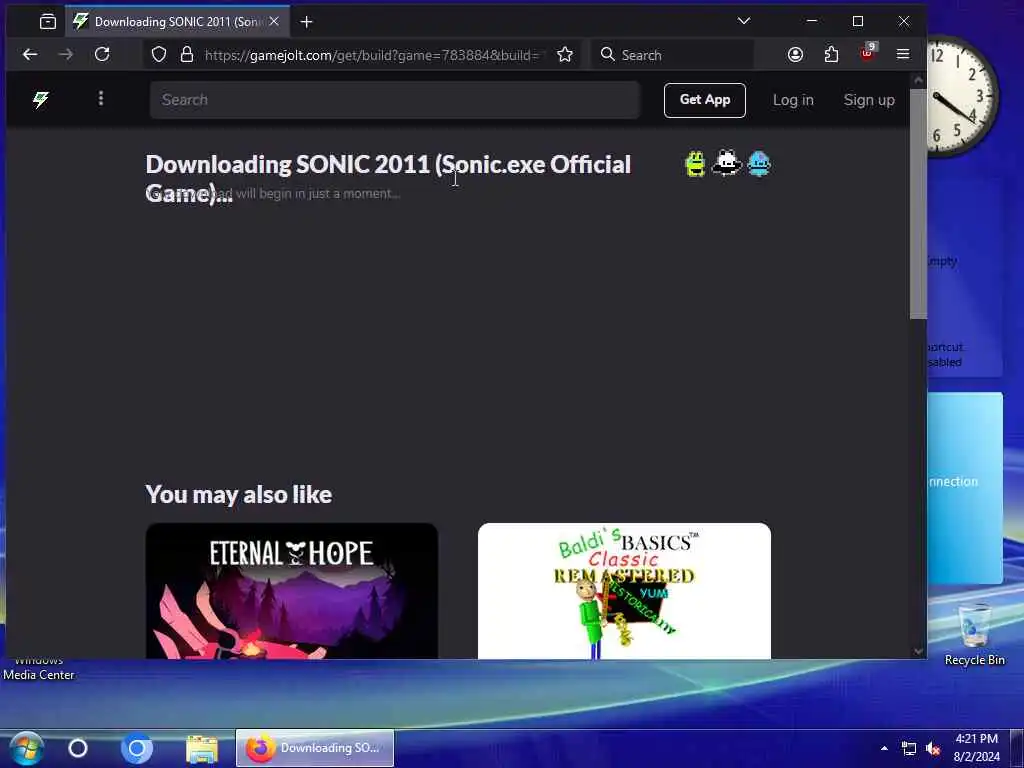Open the three-dot site menu
This screenshot has height=768, width=1024.
(x=101, y=99)
